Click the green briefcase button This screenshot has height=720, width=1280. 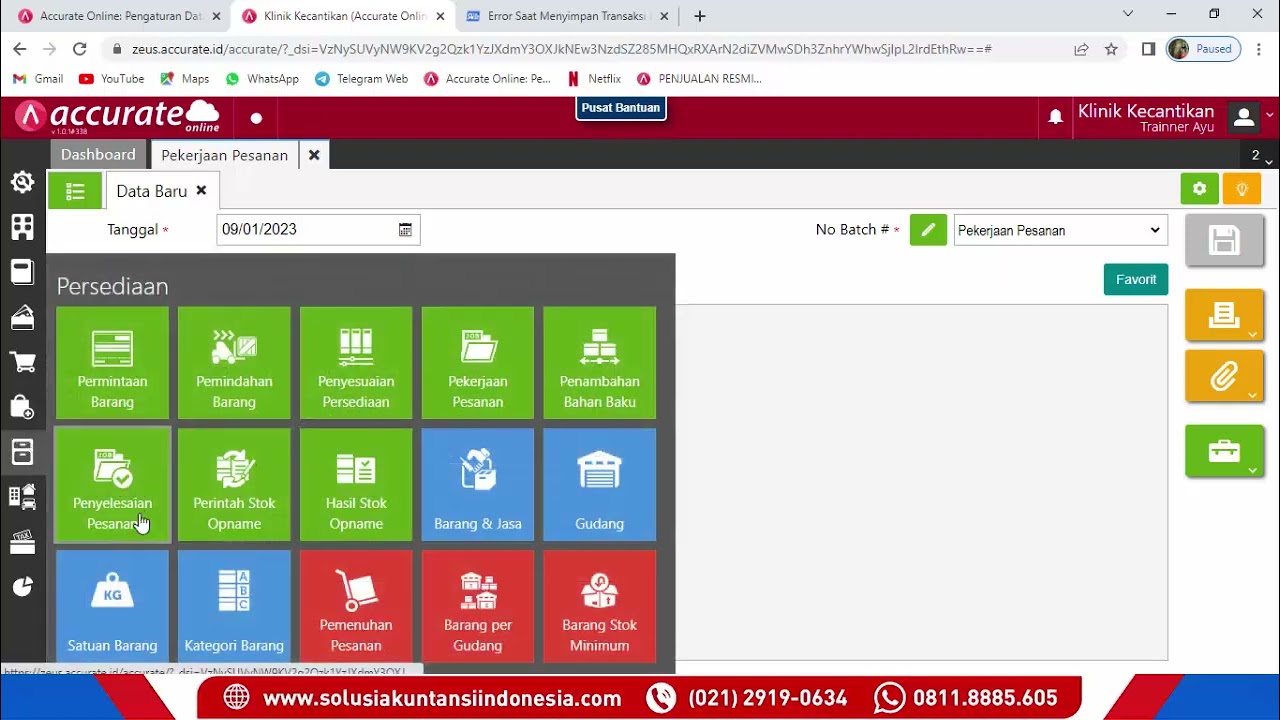1224,451
